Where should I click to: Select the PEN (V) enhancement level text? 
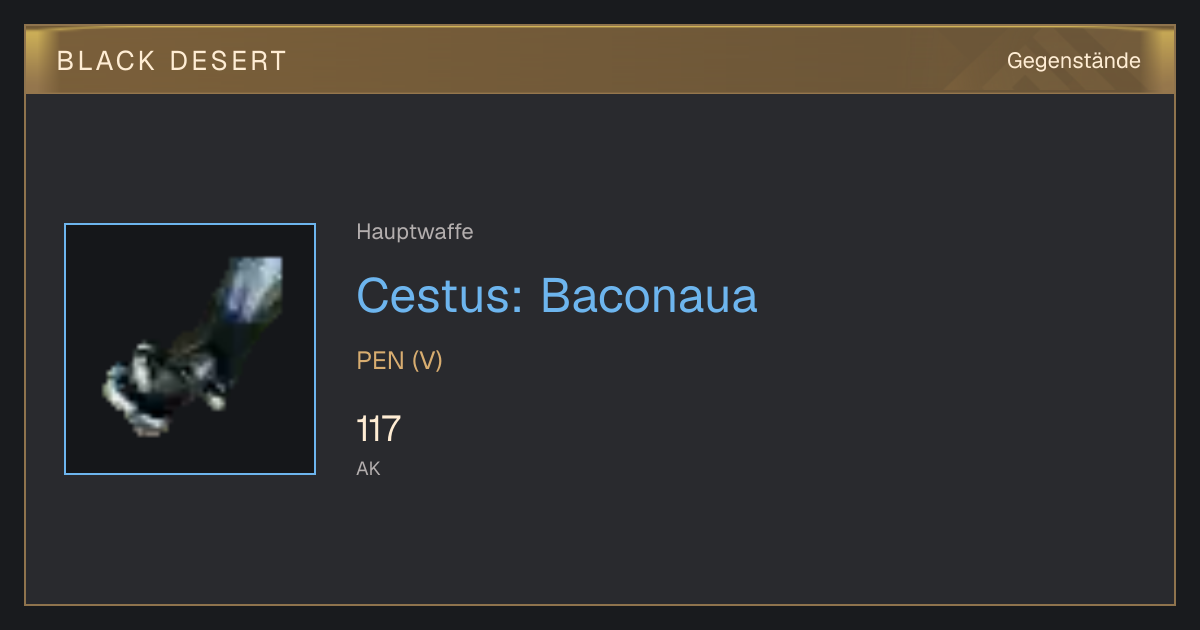tap(400, 361)
